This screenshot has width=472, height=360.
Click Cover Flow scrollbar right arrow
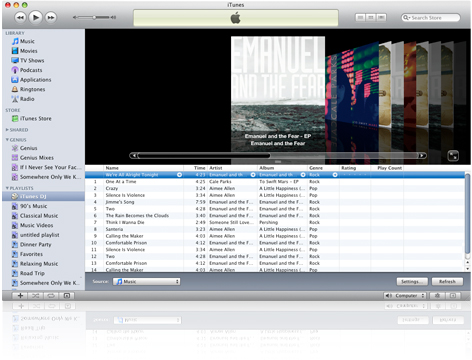tap(422, 155)
